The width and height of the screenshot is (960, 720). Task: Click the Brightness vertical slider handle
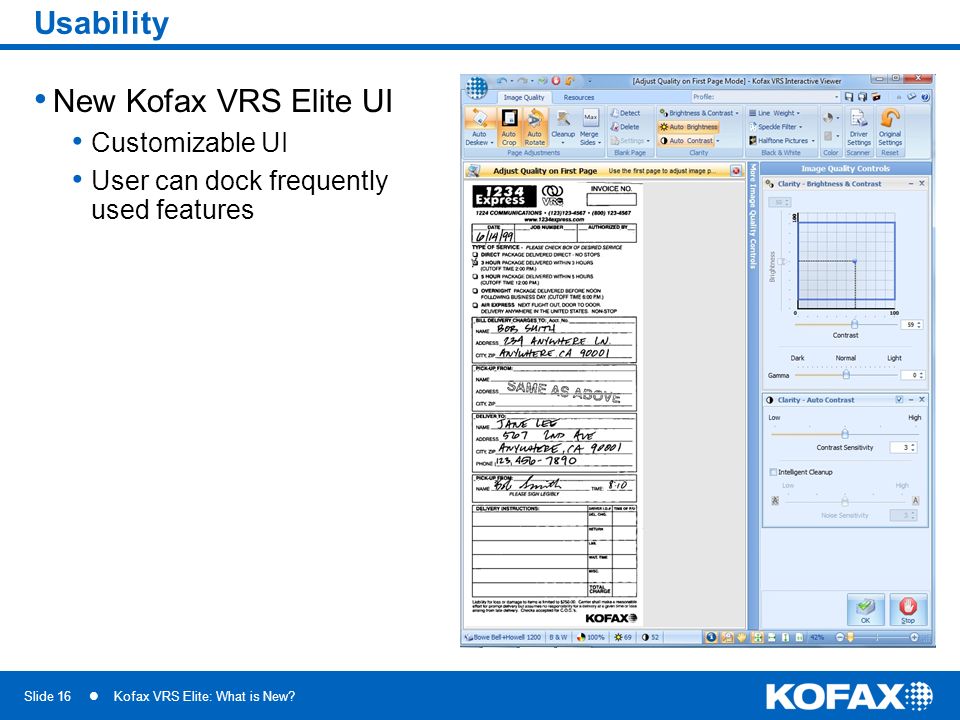tap(782, 261)
